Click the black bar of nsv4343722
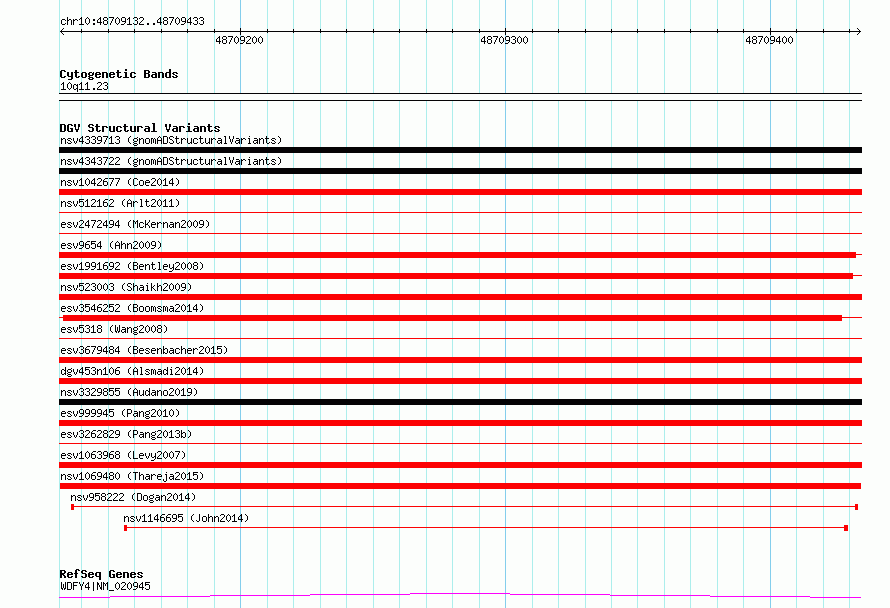 [x=460, y=171]
